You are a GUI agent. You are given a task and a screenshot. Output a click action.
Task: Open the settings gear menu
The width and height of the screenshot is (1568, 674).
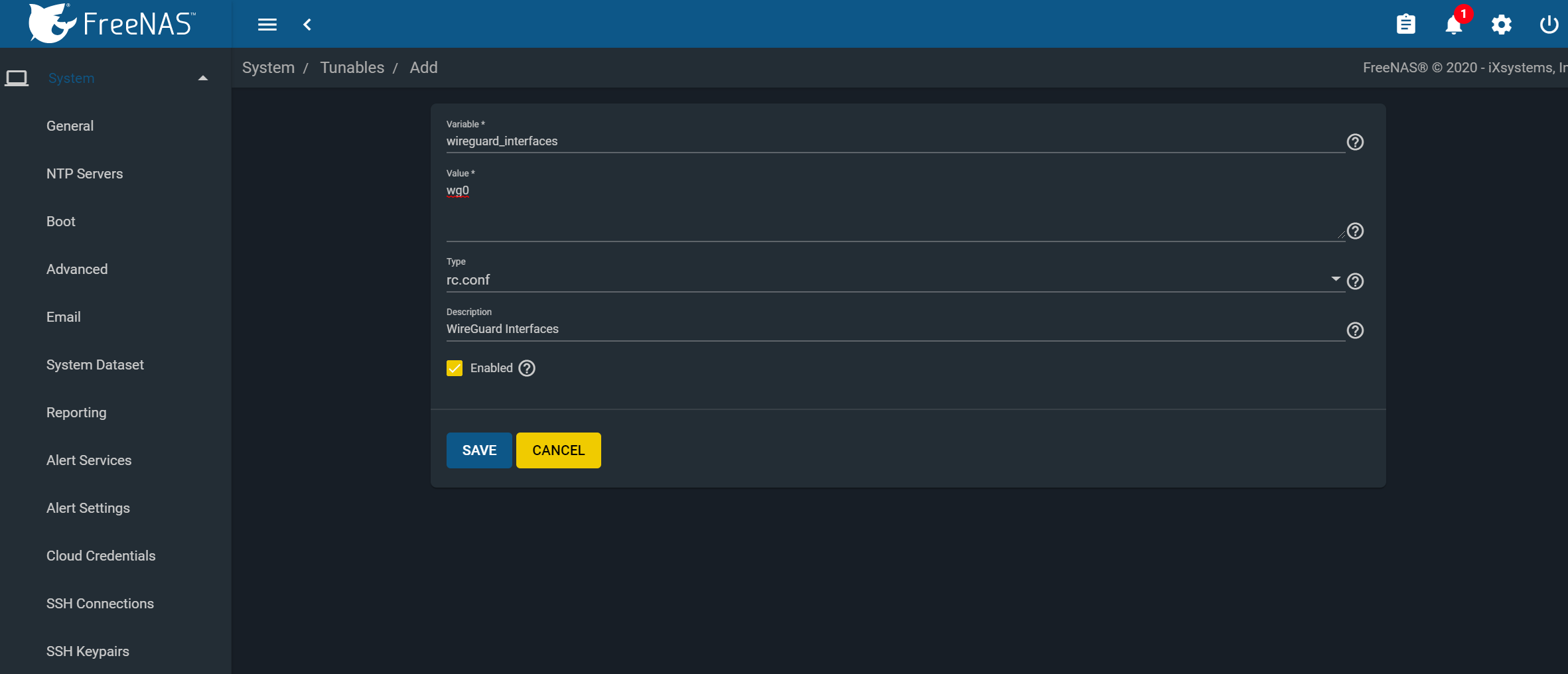point(1501,25)
